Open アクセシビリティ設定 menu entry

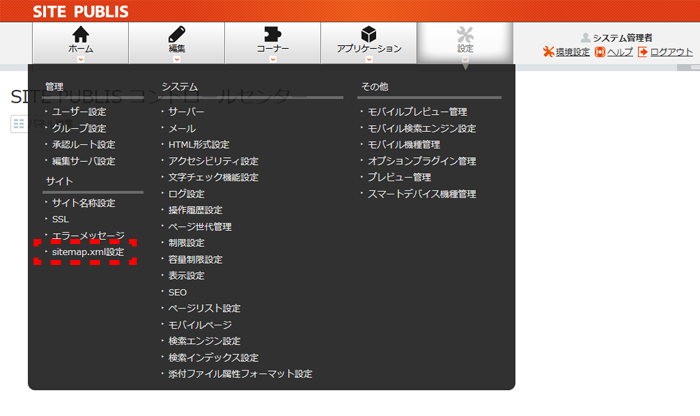(x=213, y=161)
